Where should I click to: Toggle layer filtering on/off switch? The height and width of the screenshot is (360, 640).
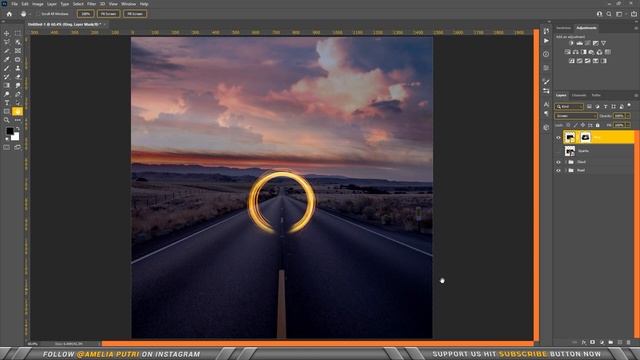coord(629,106)
